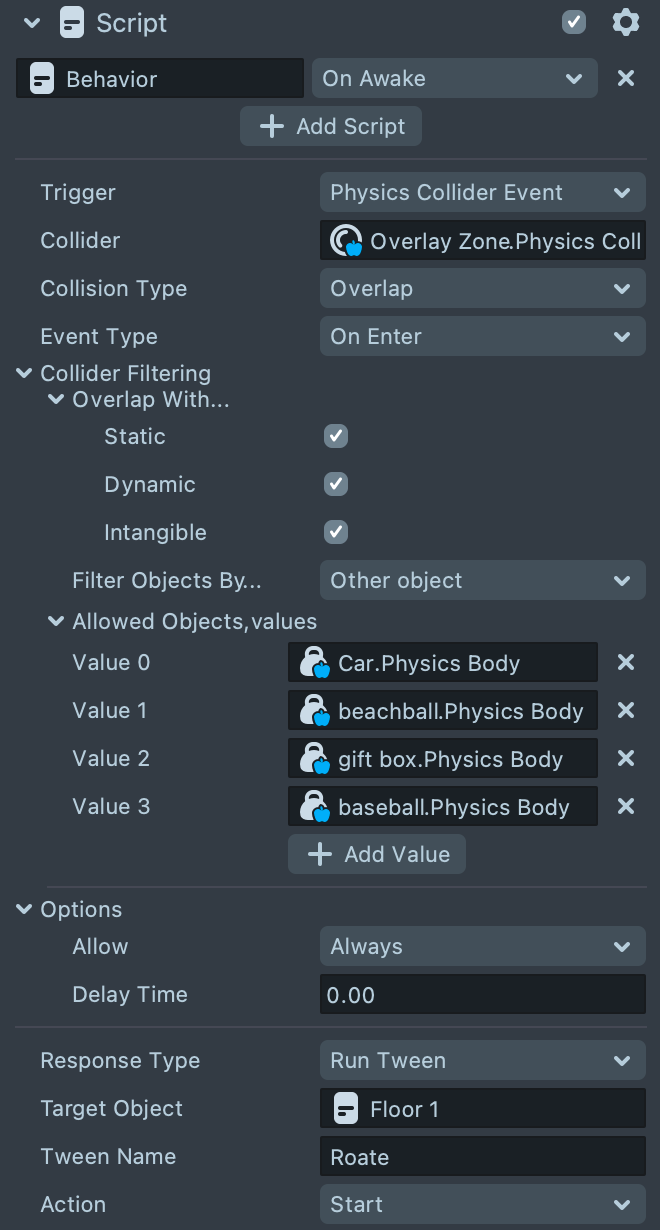Toggle the Script component enabled checkbox

pyautogui.click(x=574, y=22)
